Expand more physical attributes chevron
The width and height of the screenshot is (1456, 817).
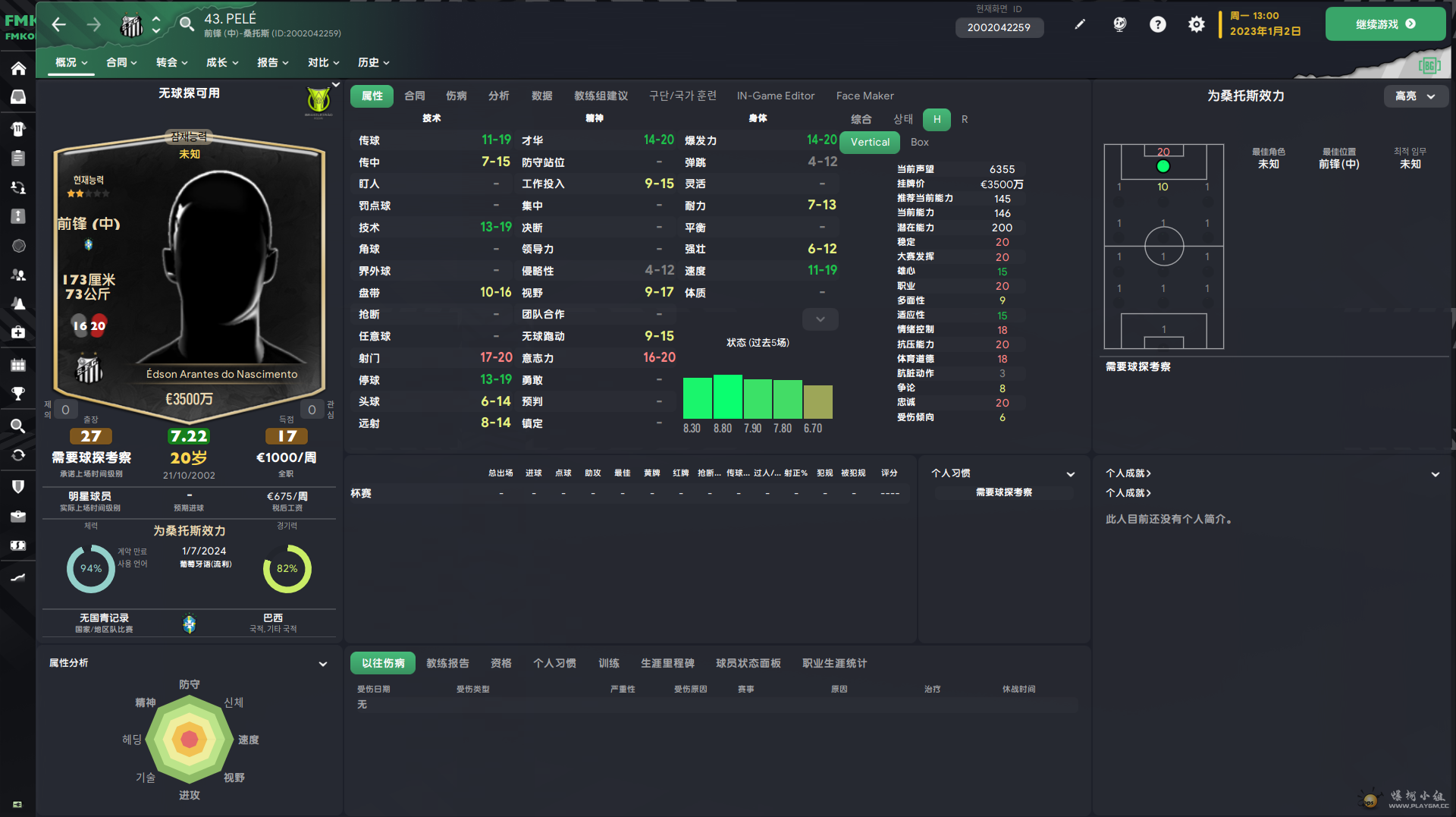(820, 319)
